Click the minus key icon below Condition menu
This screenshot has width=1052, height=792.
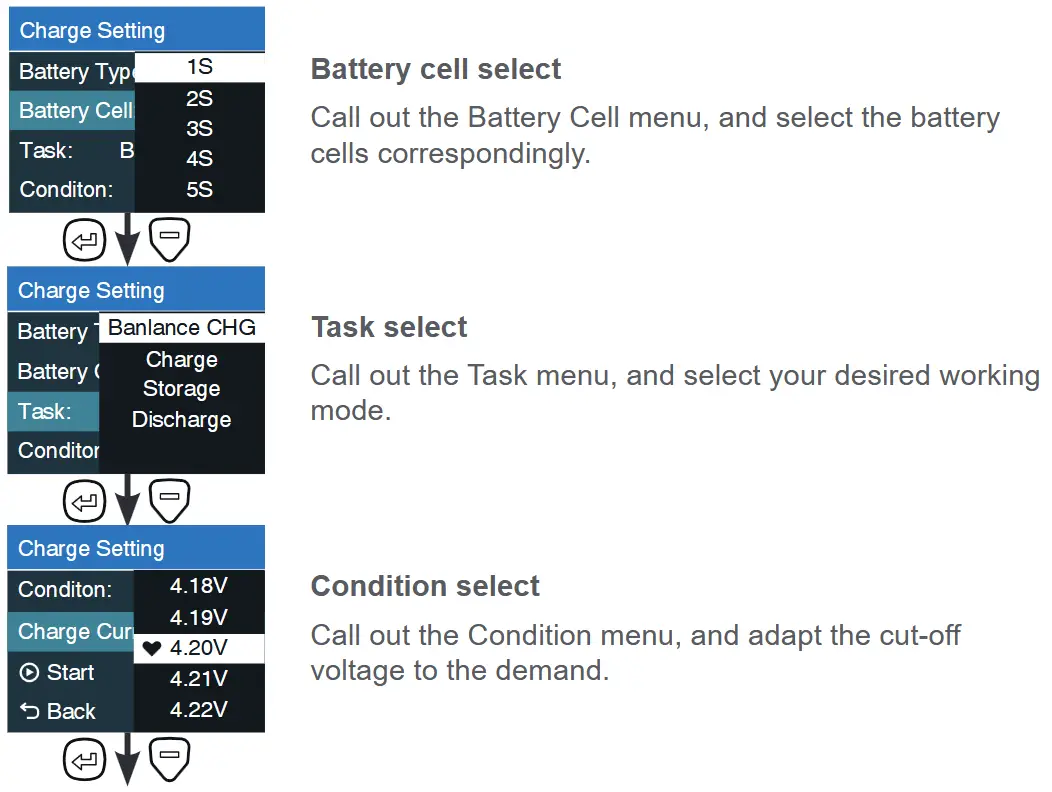(x=170, y=759)
